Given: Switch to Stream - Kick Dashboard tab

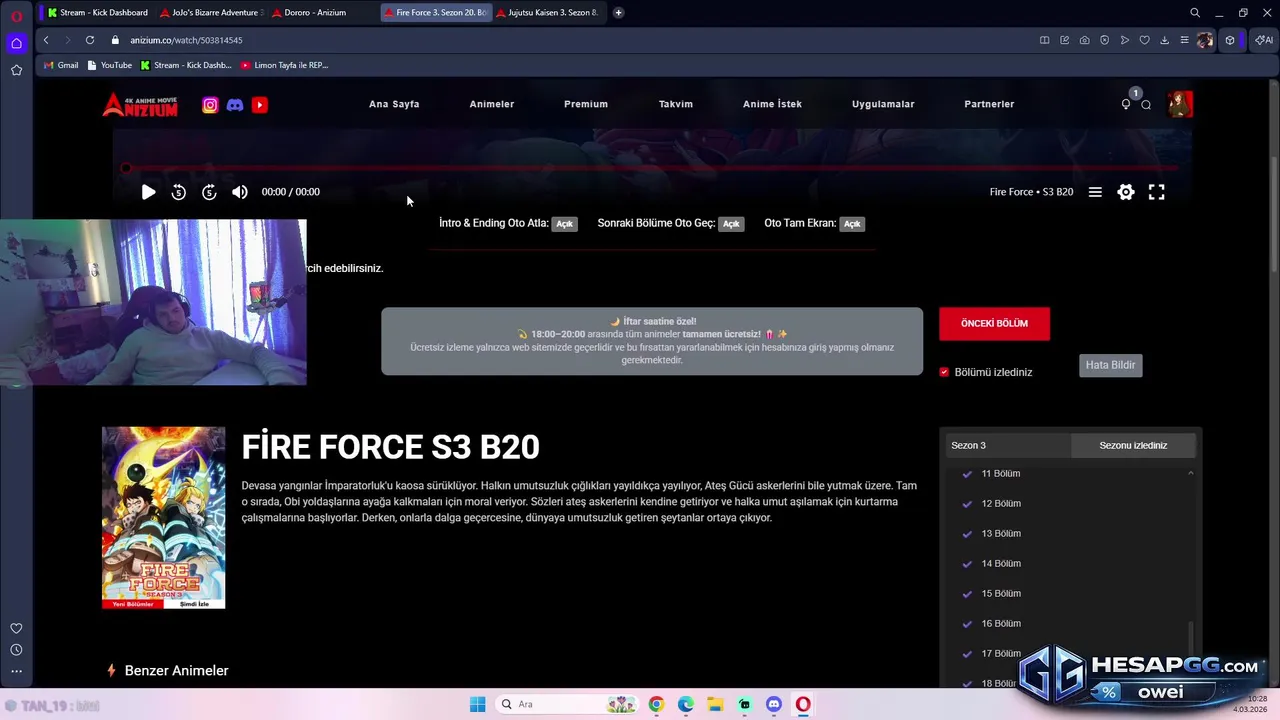Looking at the screenshot, I should point(97,13).
